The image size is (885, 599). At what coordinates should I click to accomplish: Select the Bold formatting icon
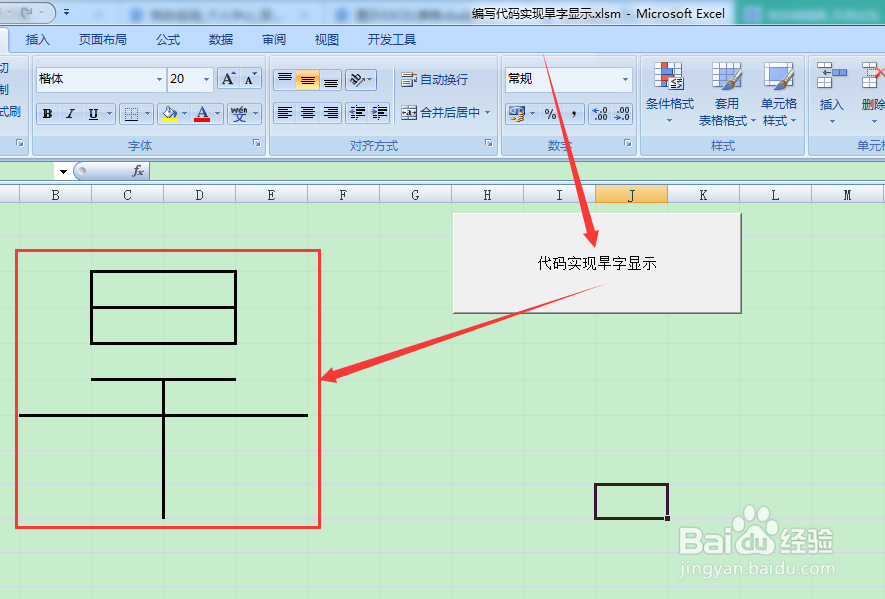(46, 114)
